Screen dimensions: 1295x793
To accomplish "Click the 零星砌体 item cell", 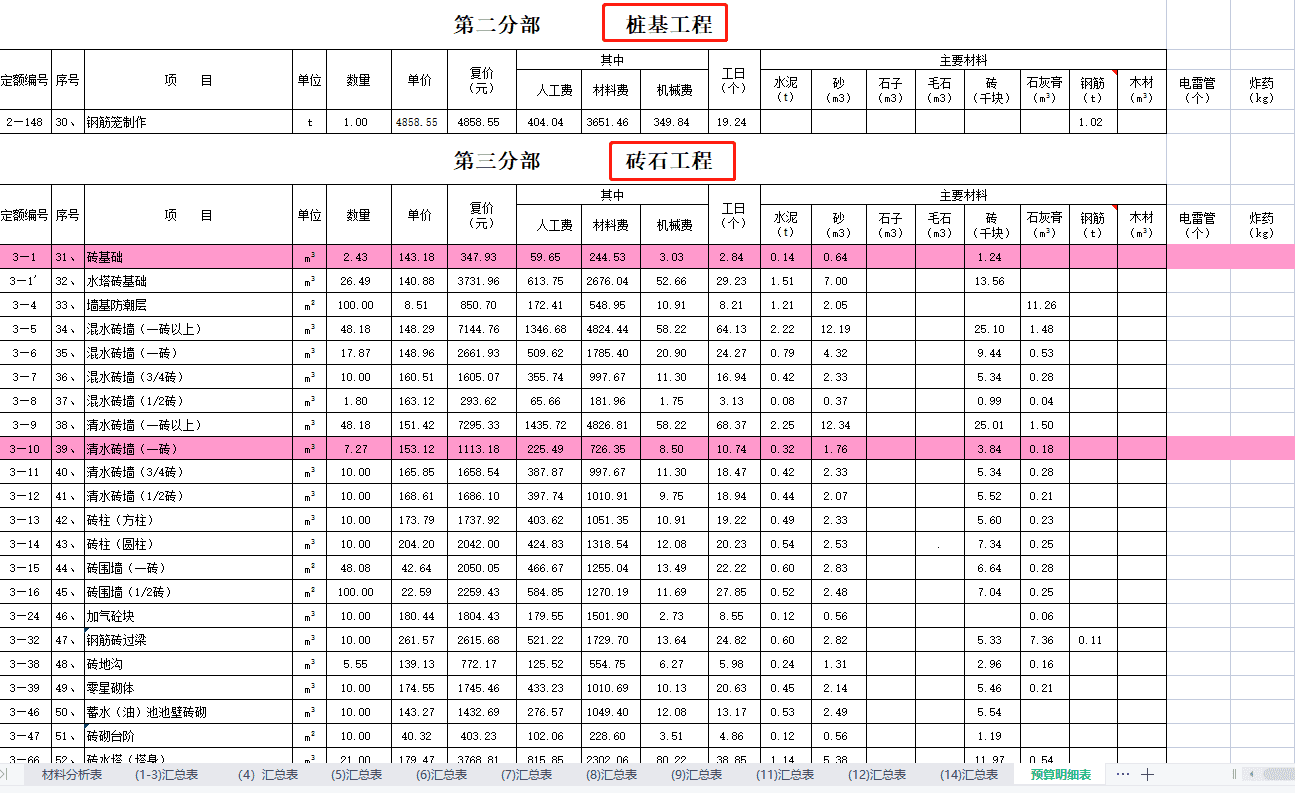I will [x=187, y=688].
